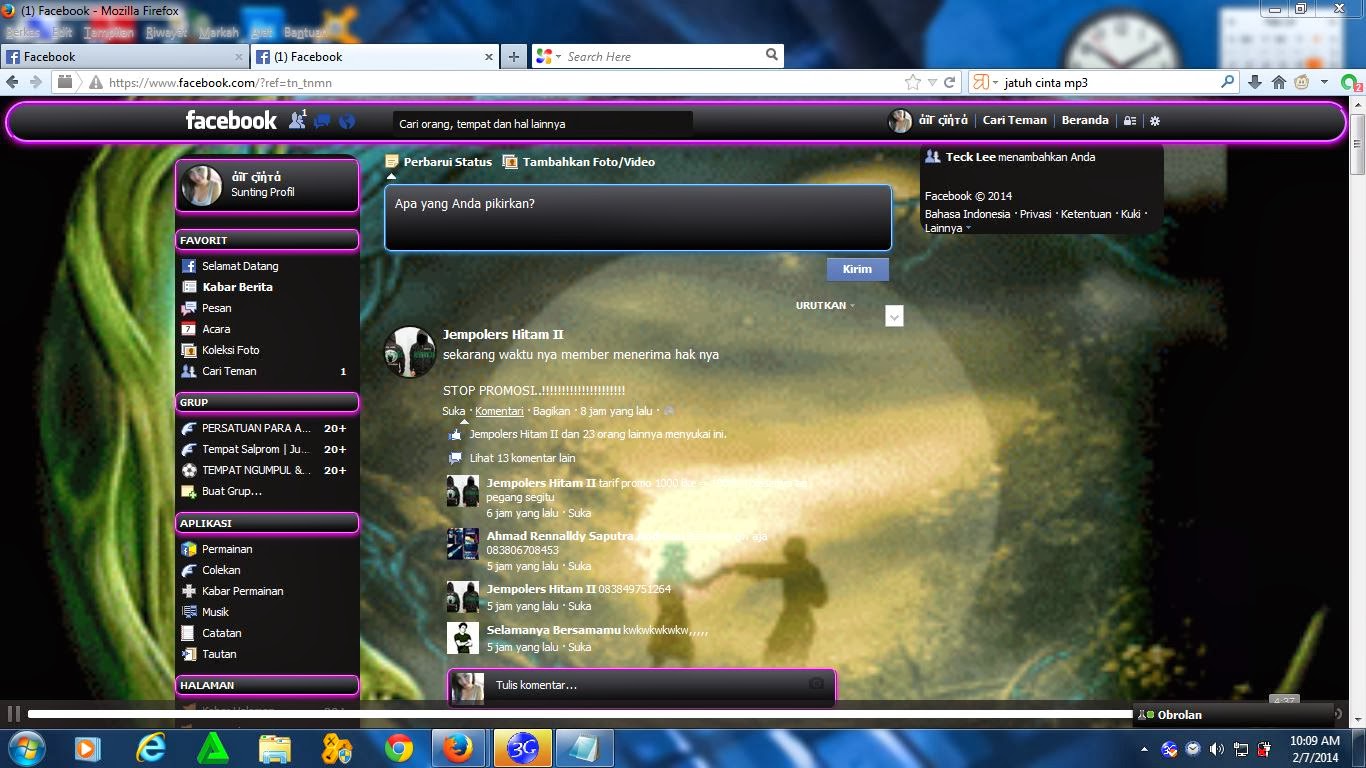1366x768 pixels.
Task: Open the Markah menu
Action: point(219,32)
